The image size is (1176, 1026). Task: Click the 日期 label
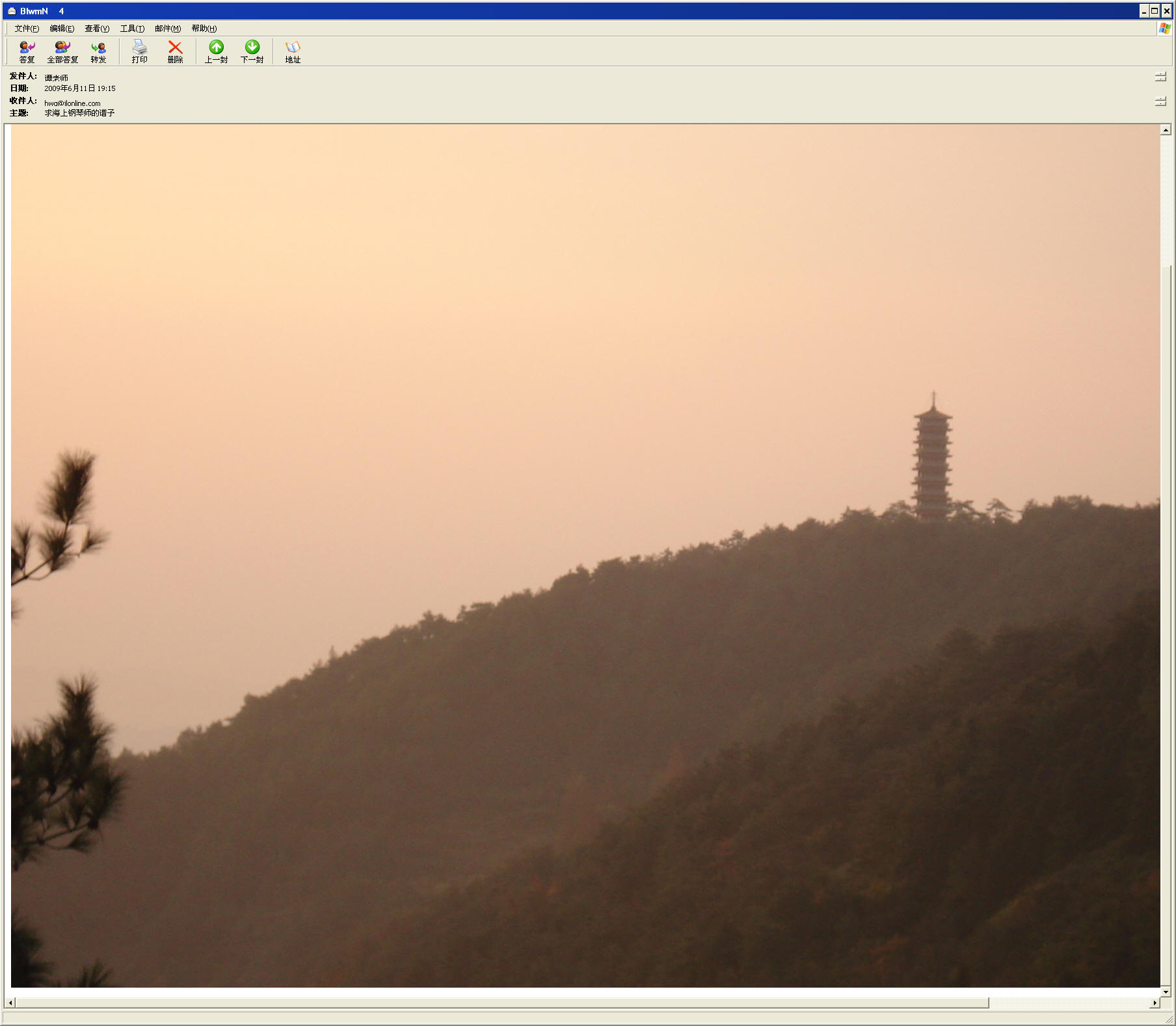click(x=19, y=88)
